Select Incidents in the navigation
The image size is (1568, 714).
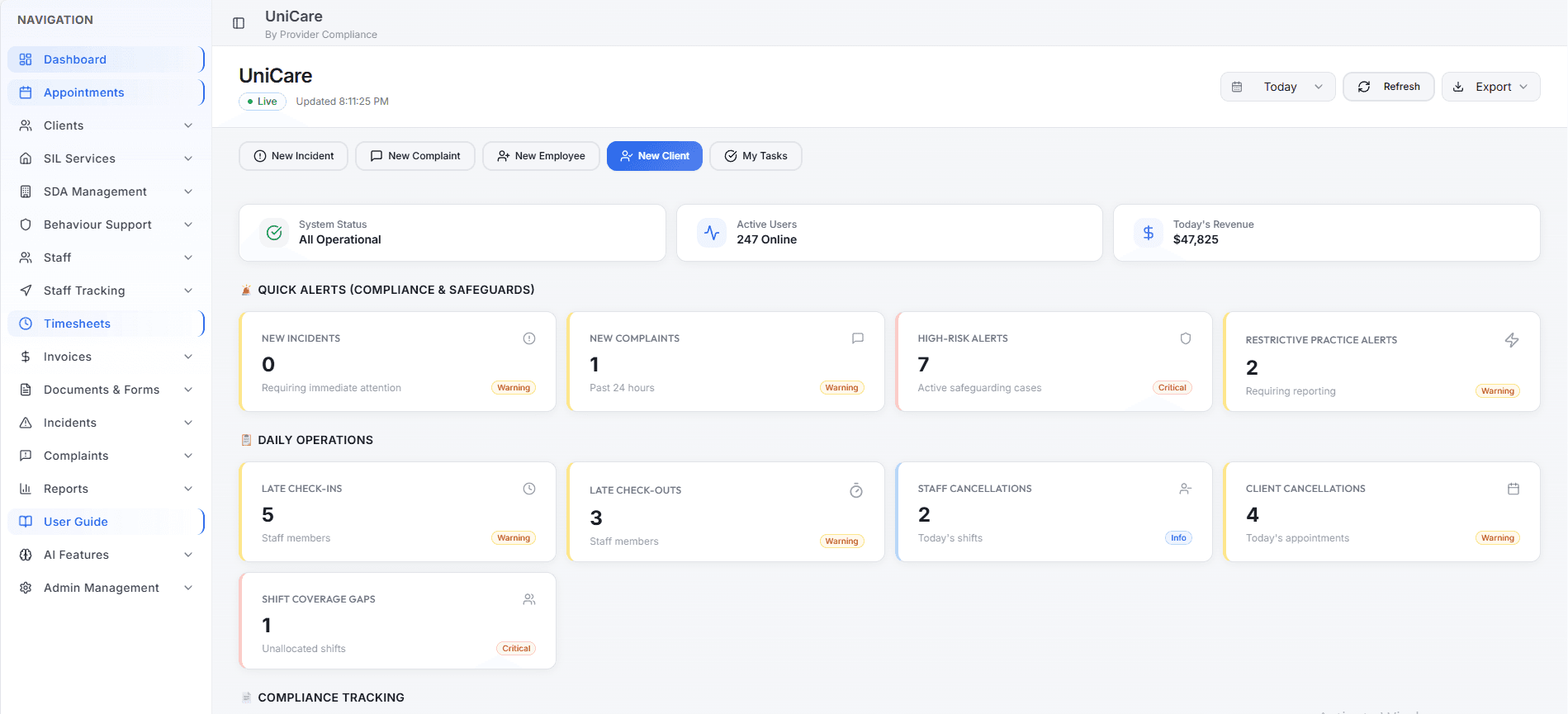pos(106,423)
